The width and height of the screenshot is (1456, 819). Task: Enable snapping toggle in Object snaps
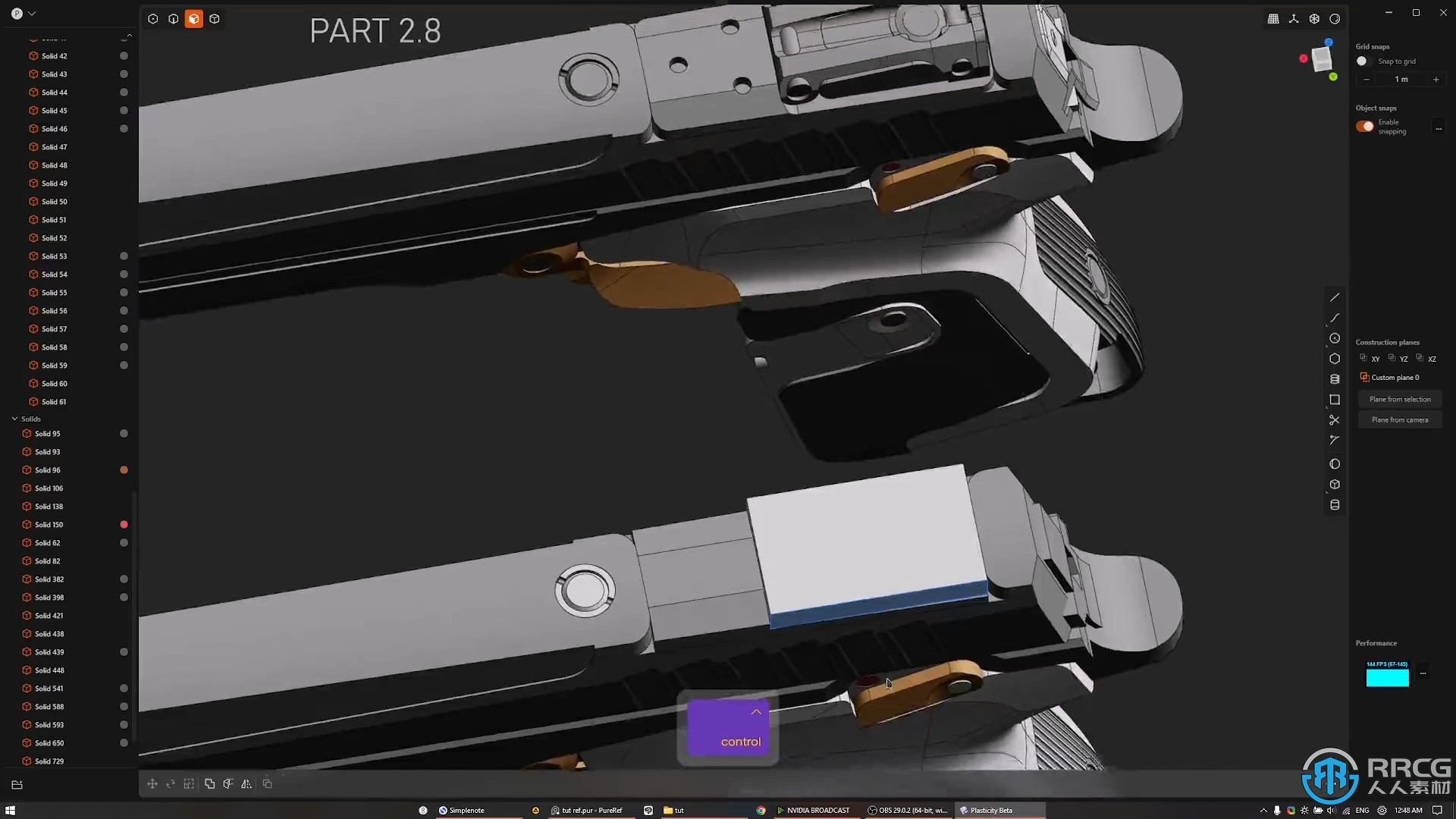(1364, 126)
